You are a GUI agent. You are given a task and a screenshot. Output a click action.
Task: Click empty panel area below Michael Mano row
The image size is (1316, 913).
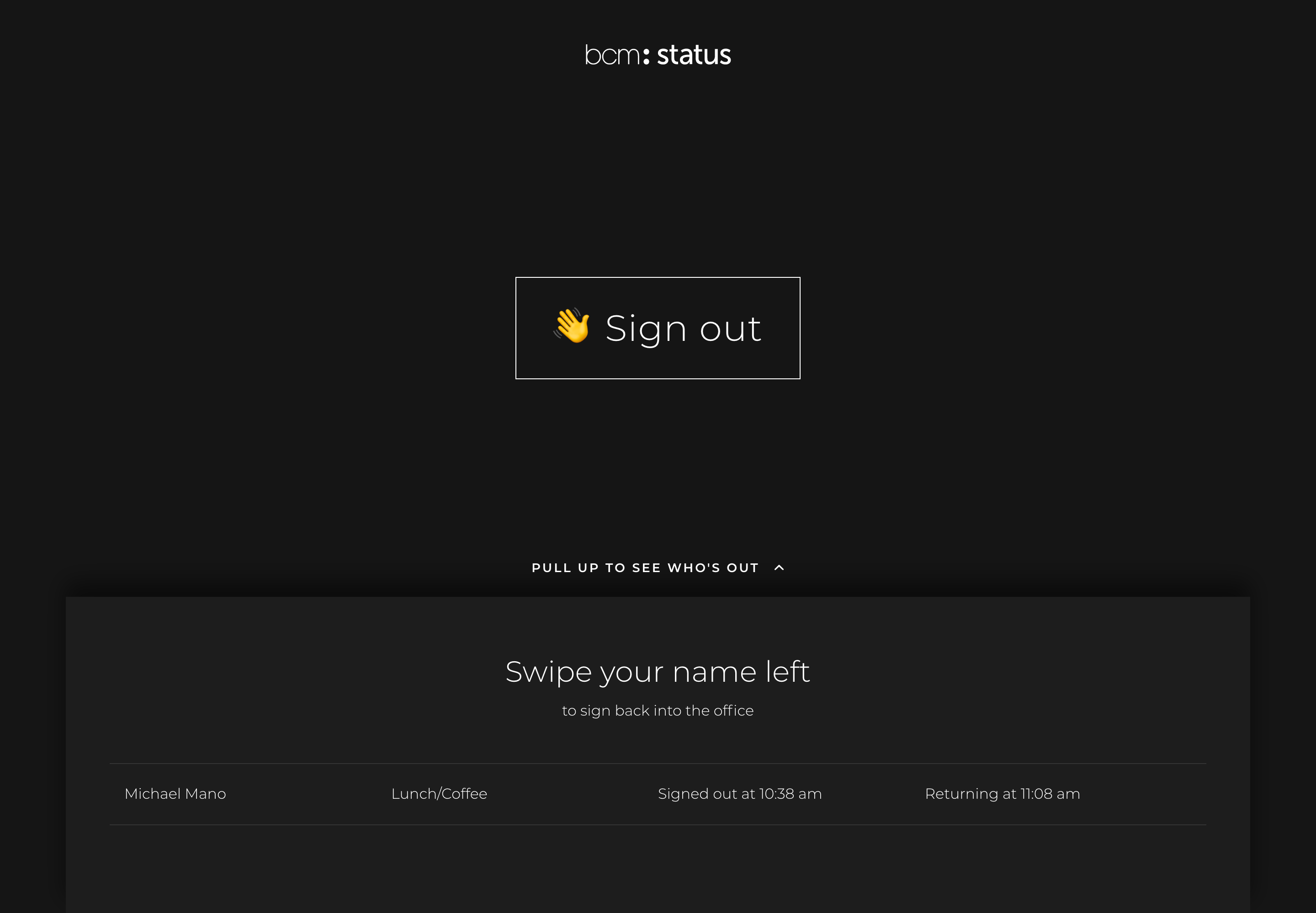657,870
